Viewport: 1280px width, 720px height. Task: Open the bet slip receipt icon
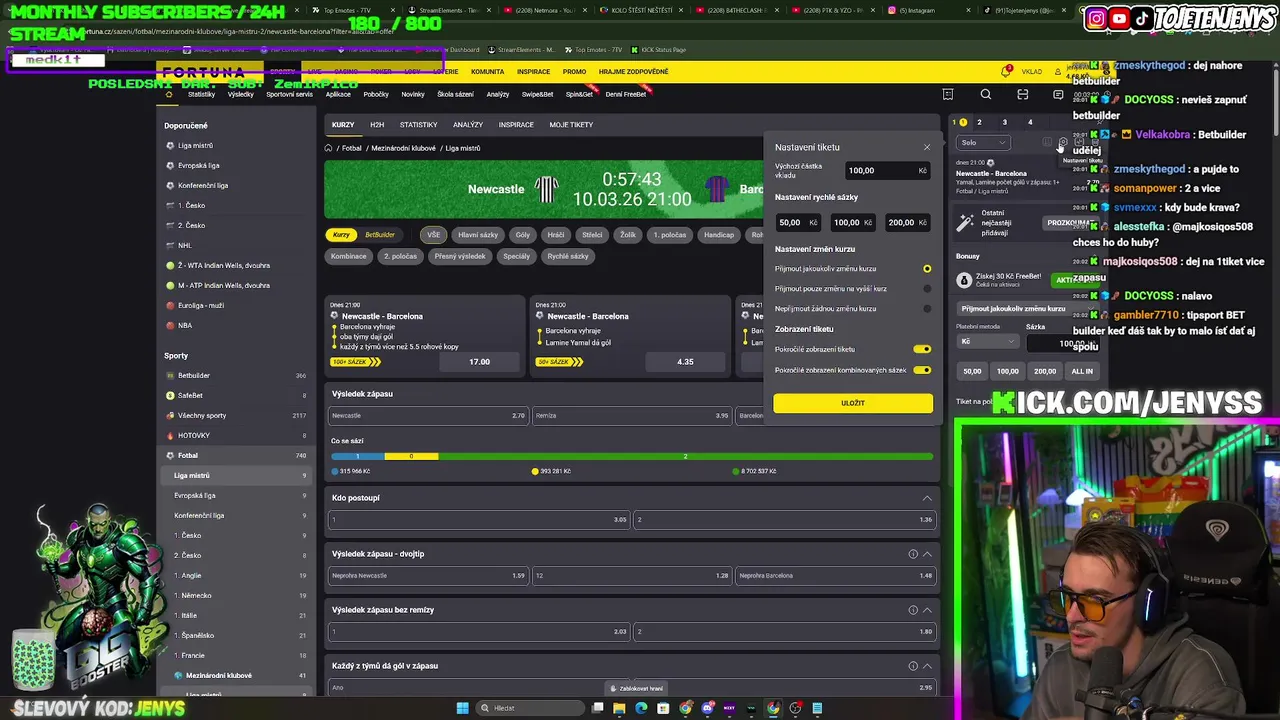948,95
